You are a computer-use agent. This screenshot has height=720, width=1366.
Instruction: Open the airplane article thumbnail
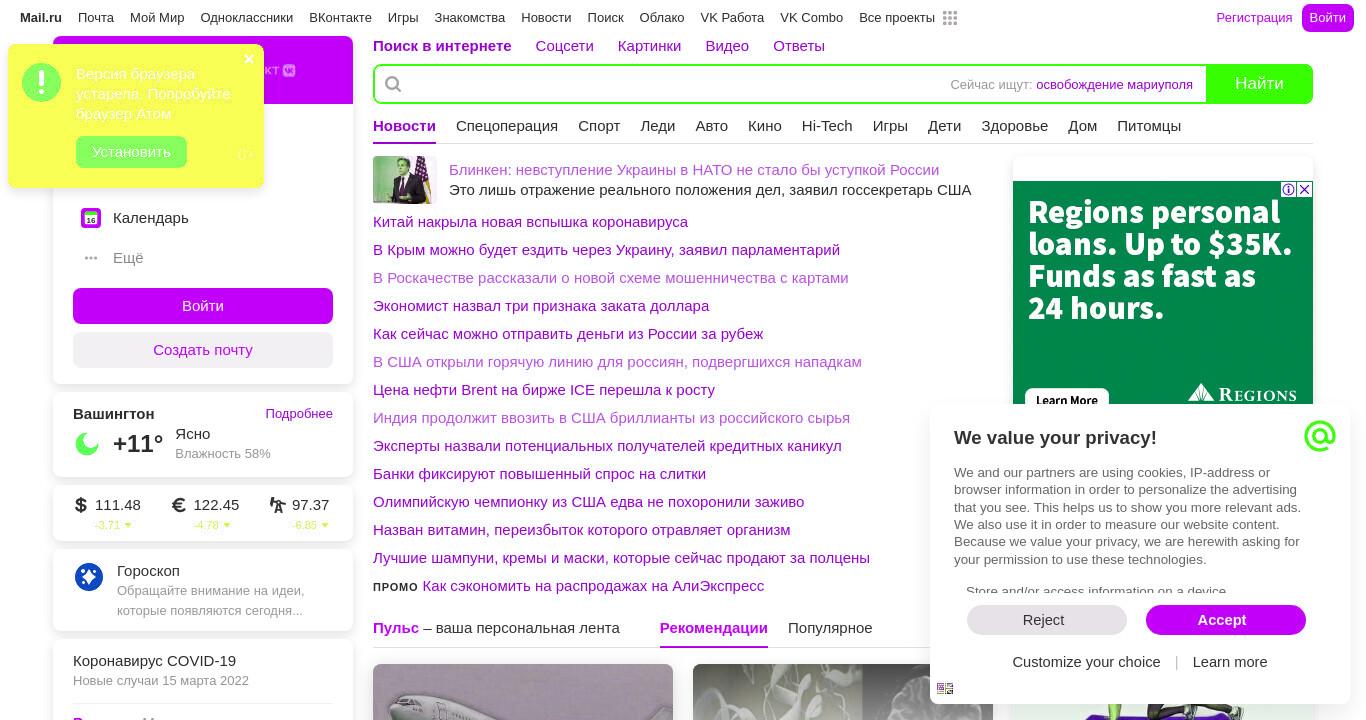[523, 692]
